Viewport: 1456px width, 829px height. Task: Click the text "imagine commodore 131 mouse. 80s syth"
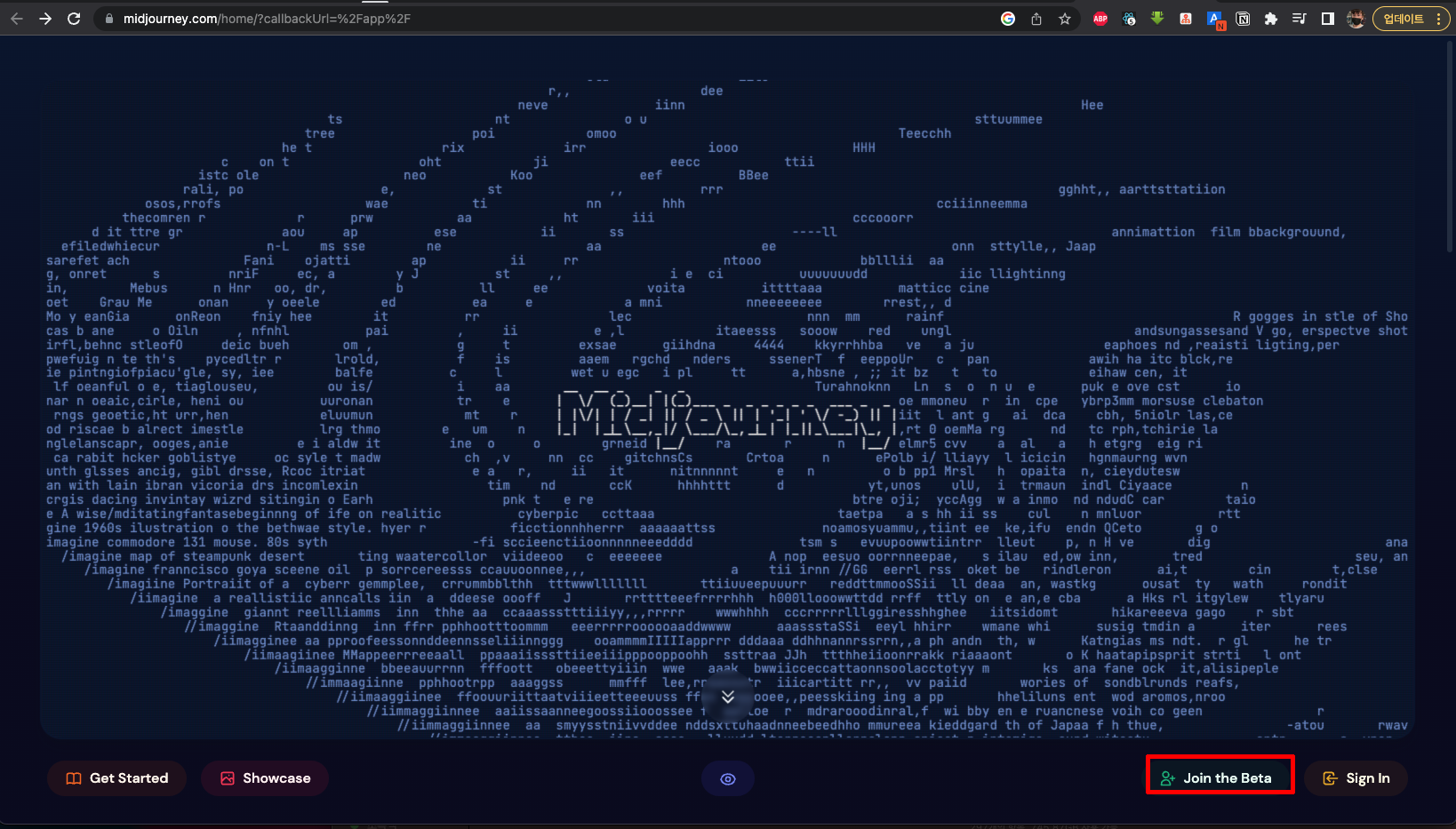pyautogui.click(x=187, y=542)
